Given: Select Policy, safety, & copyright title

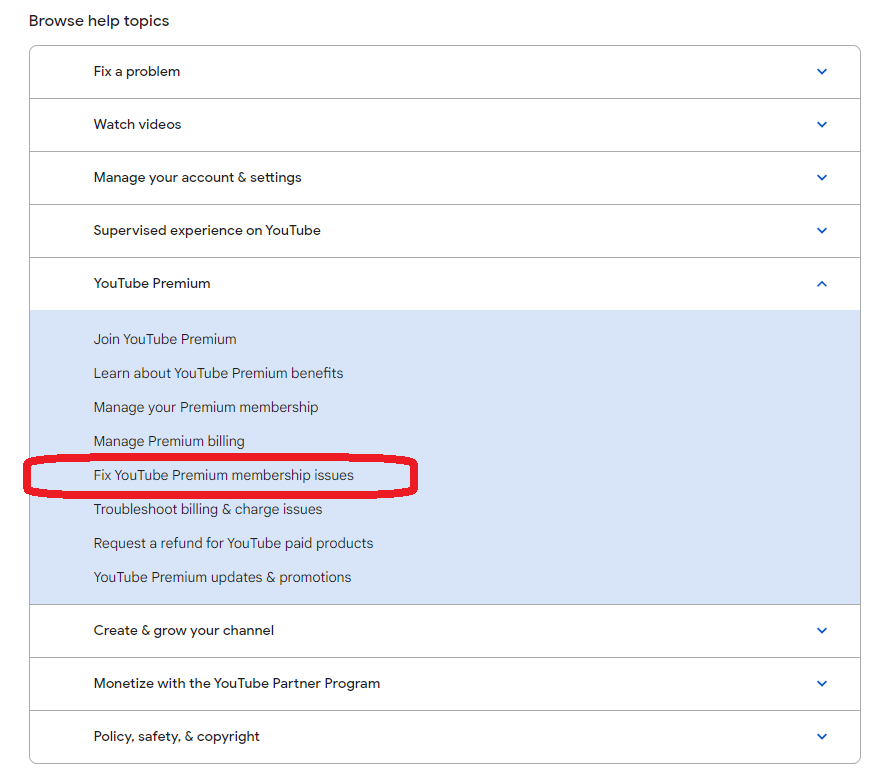Looking at the screenshot, I should [x=176, y=737].
